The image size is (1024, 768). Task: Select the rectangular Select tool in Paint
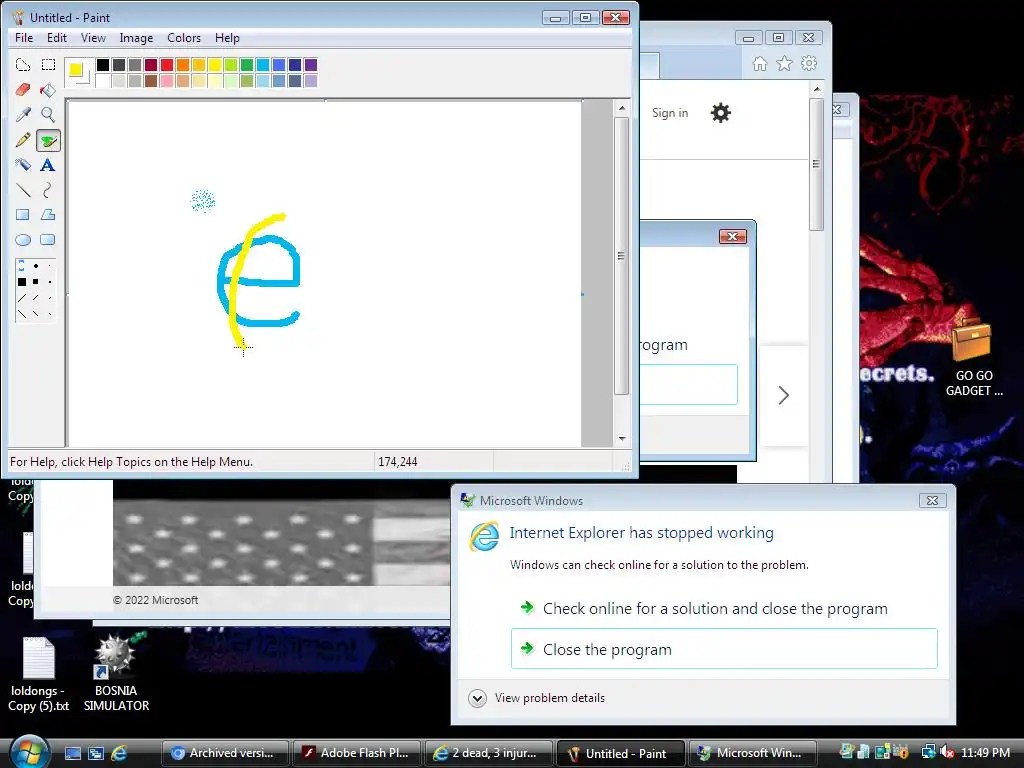[48, 65]
